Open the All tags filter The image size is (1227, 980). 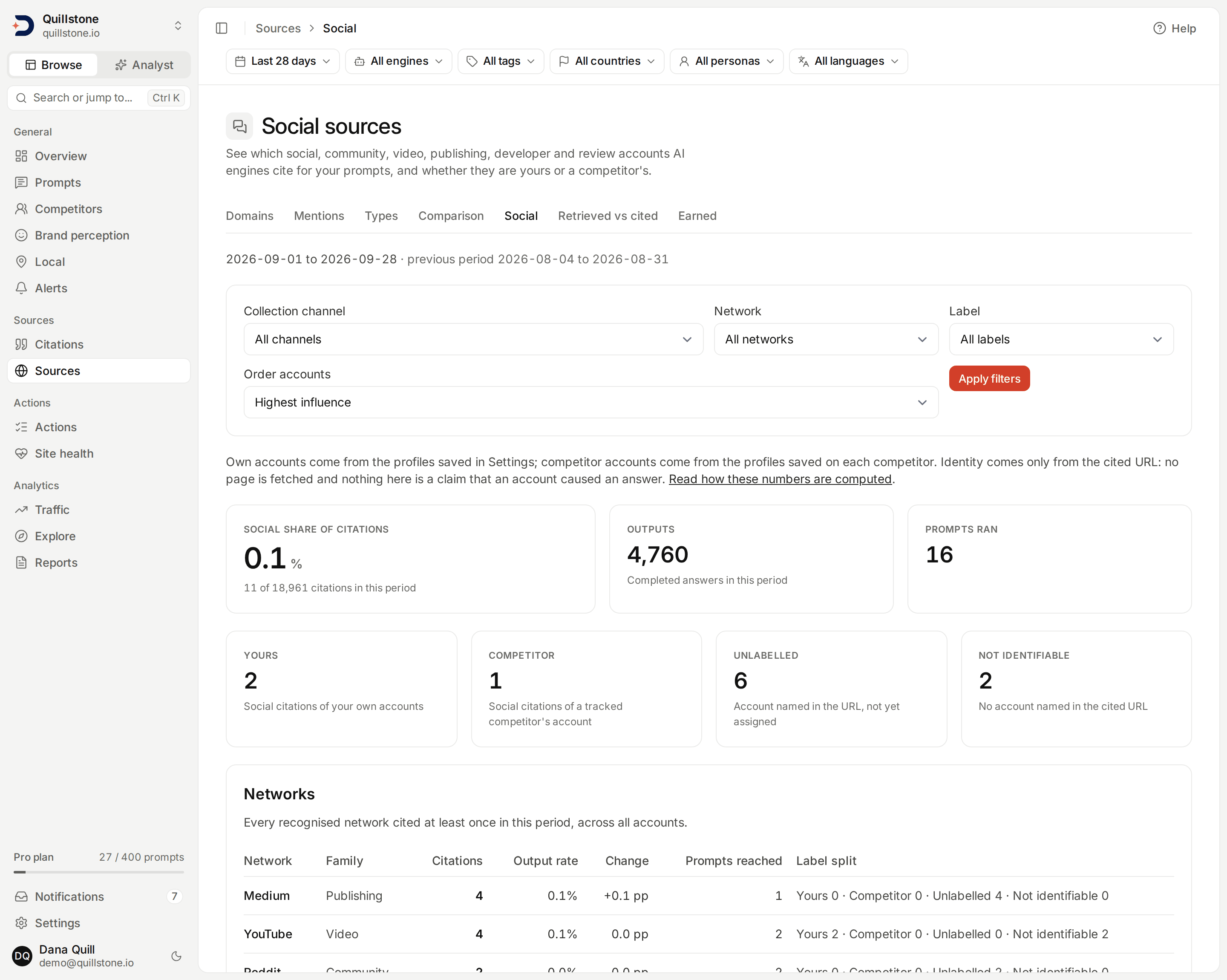click(x=501, y=61)
